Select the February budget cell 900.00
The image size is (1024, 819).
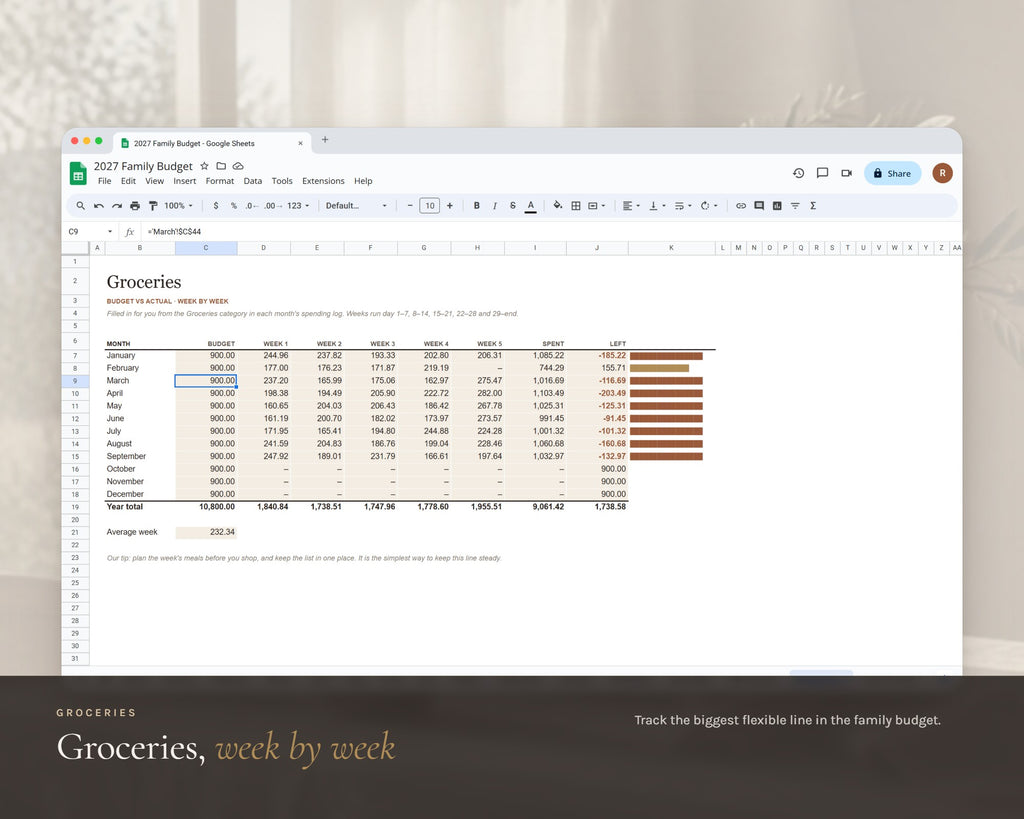(206, 368)
